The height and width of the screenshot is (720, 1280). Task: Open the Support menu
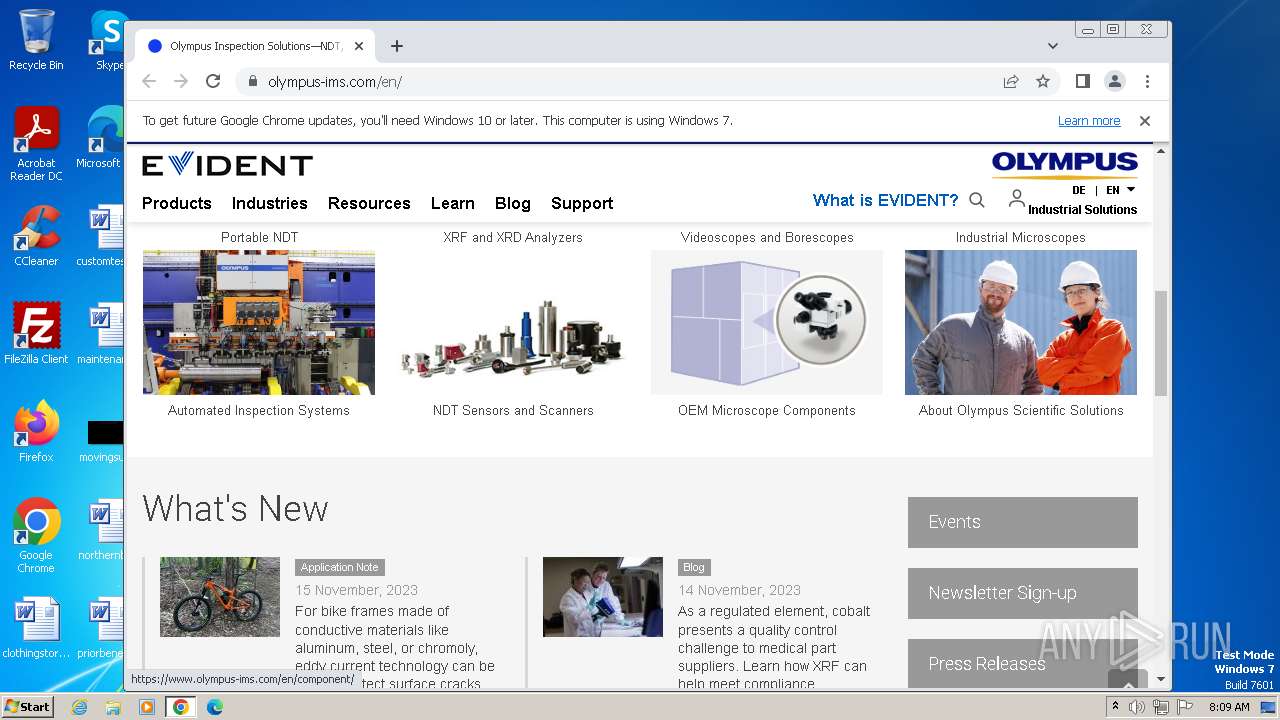582,203
